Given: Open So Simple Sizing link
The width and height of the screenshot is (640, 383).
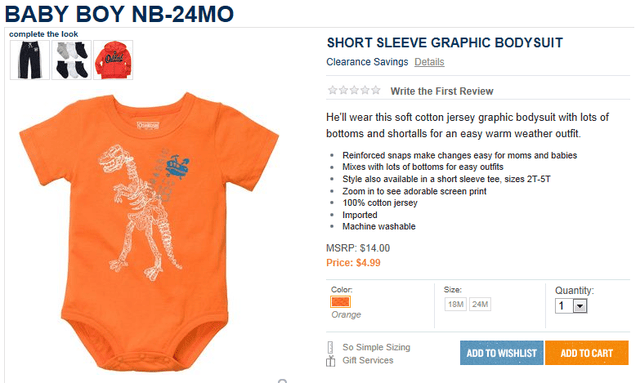Looking at the screenshot, I should pyautogui.click(x=376, y=347).
